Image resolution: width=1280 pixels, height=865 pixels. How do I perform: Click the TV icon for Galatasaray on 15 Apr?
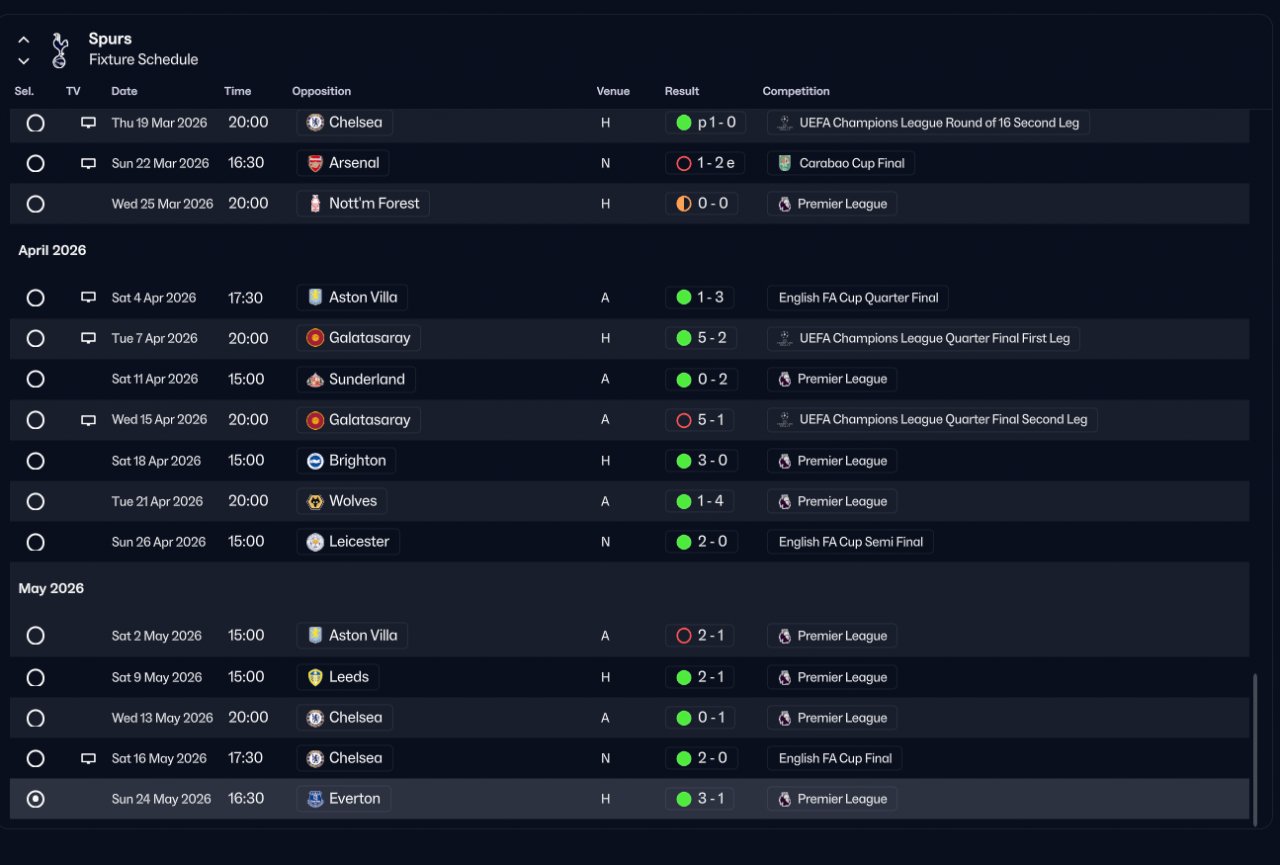point(88,420)
